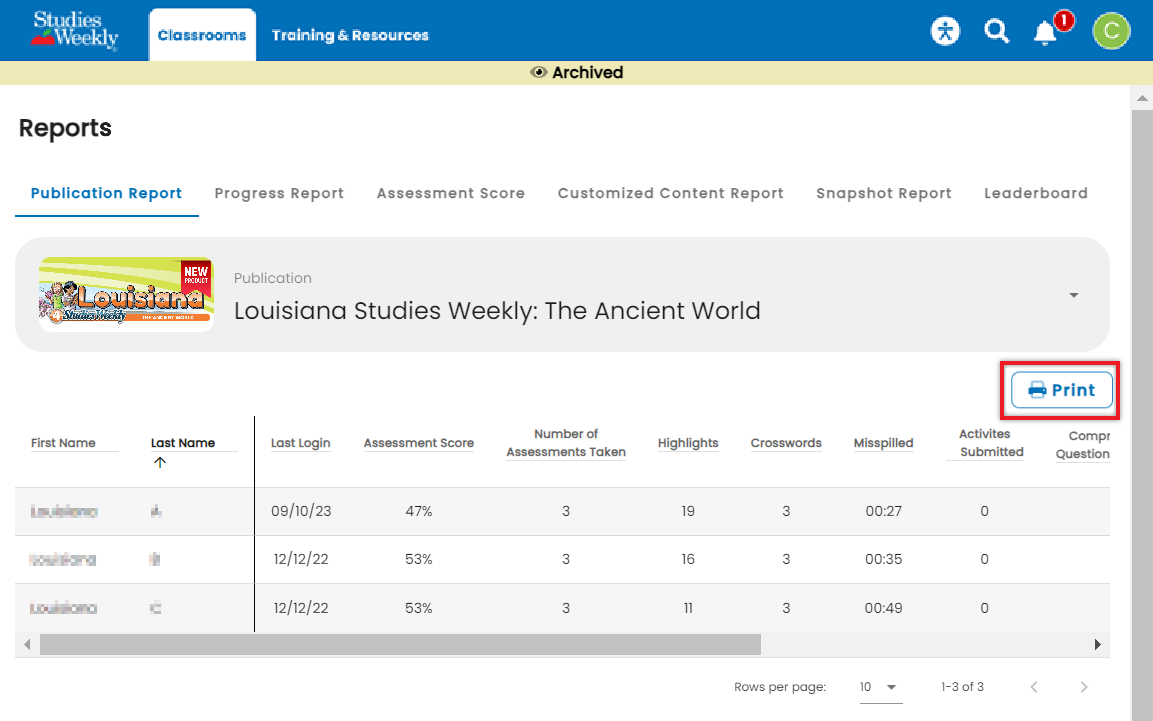The height and width of the screenshot is (721, 1153).
Task: Open the Customized Content Report tab
Action: pos(671,193)
